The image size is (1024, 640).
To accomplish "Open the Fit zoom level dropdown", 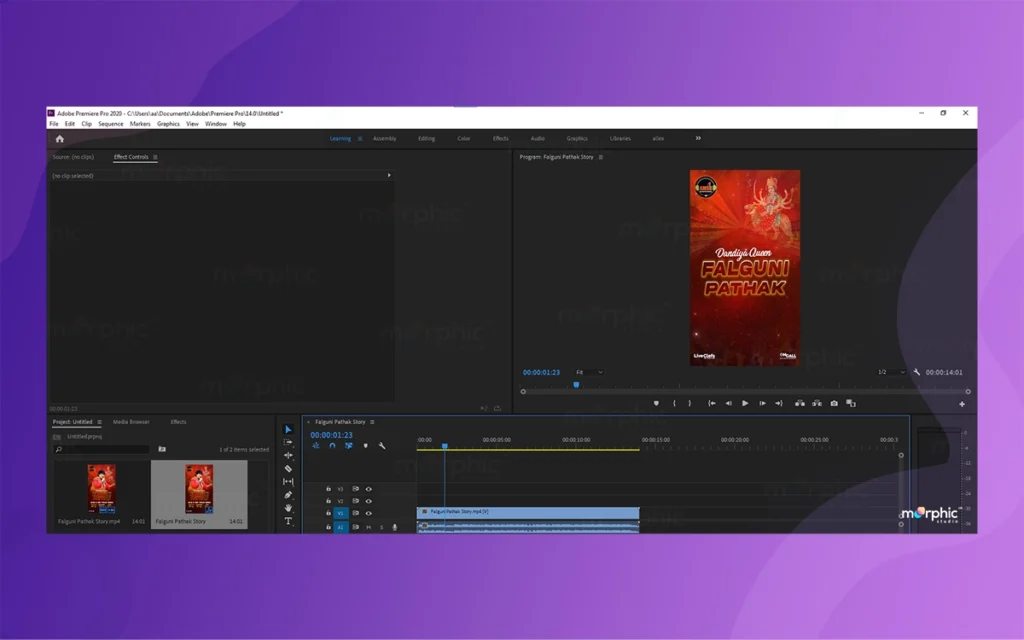I will pos(589,372).
